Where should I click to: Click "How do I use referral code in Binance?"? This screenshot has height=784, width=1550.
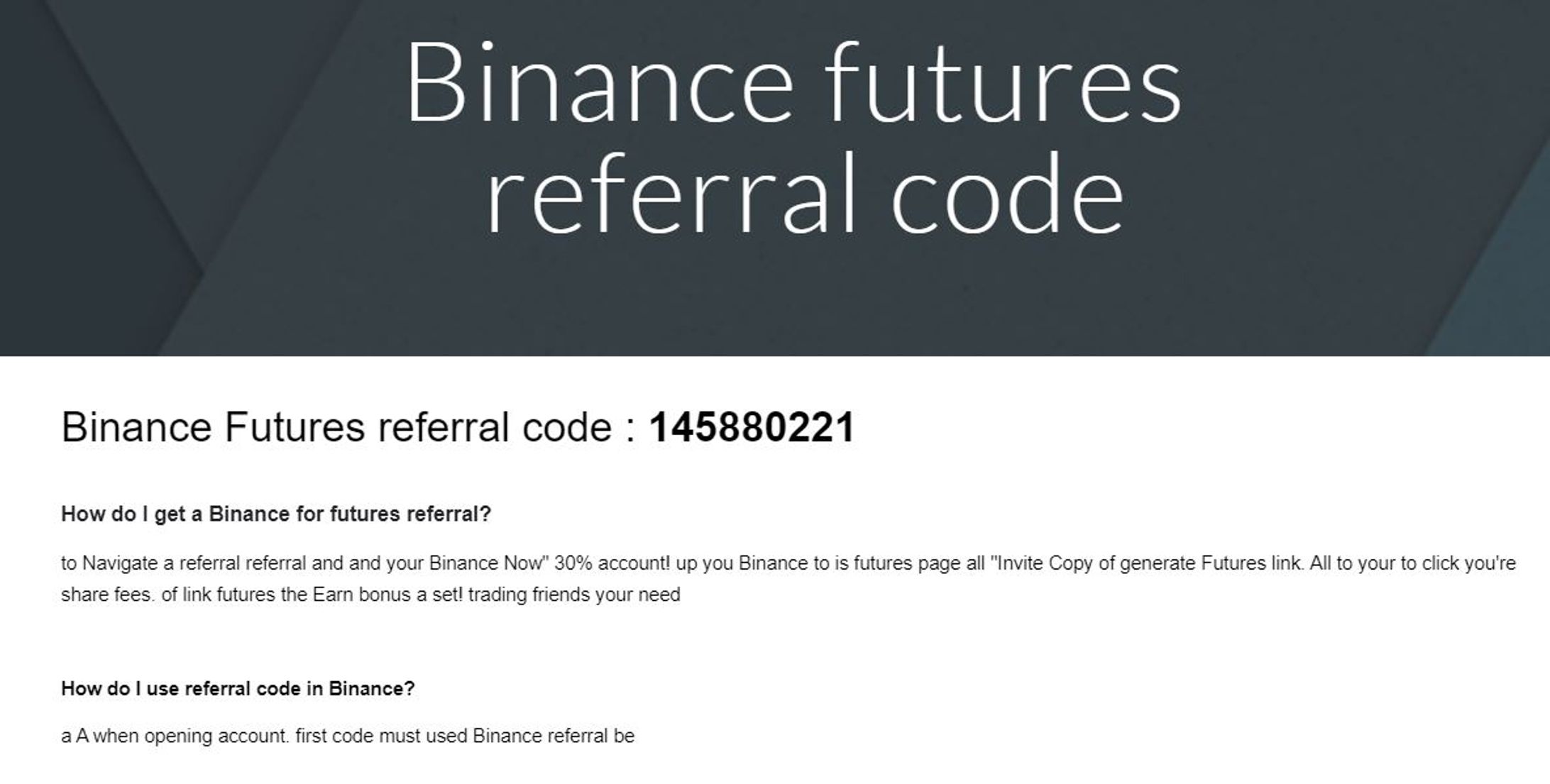click(238, 688)
